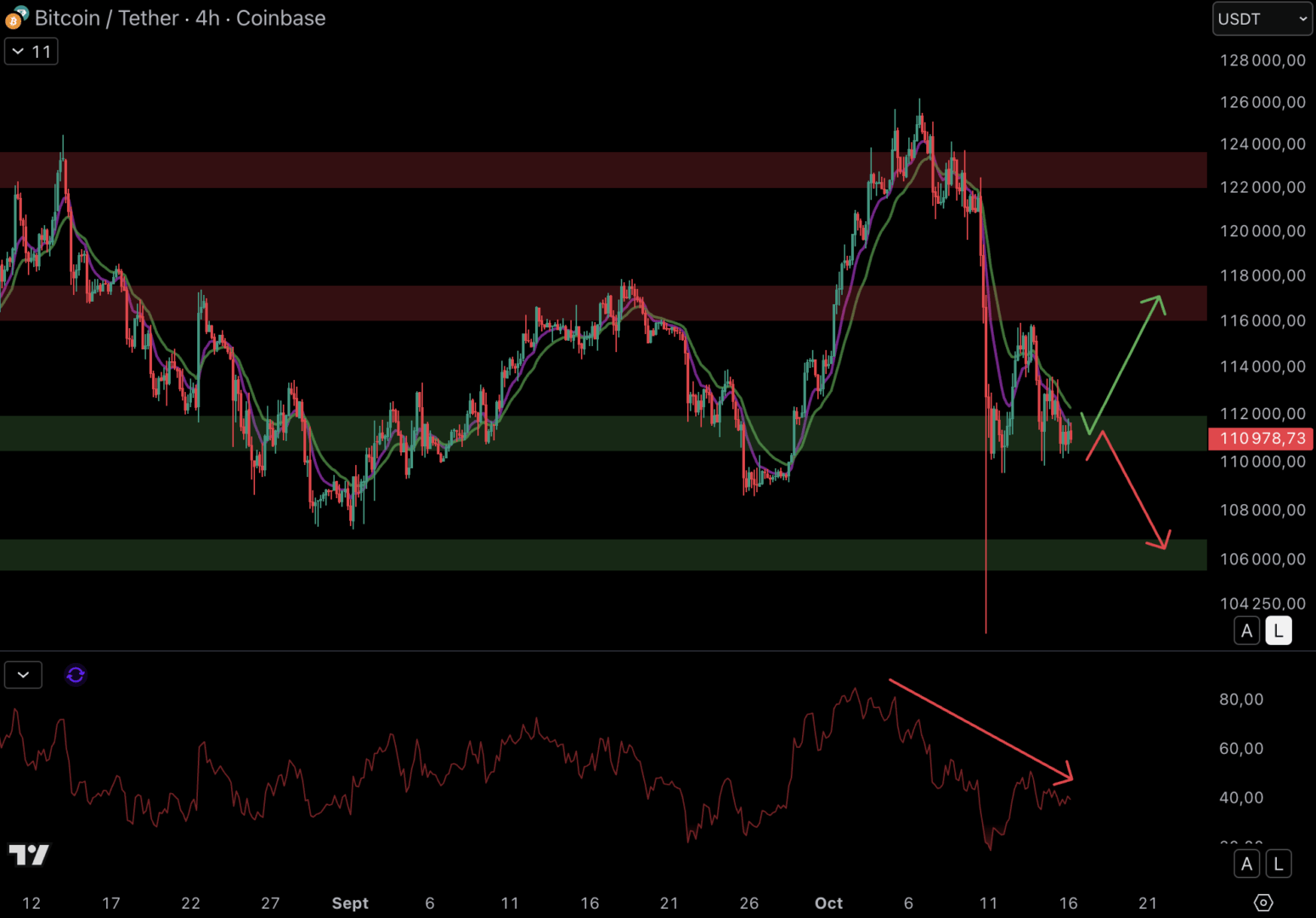Toggle auto scale A on main price pane
The image size is (1316, 918).
1246,631
